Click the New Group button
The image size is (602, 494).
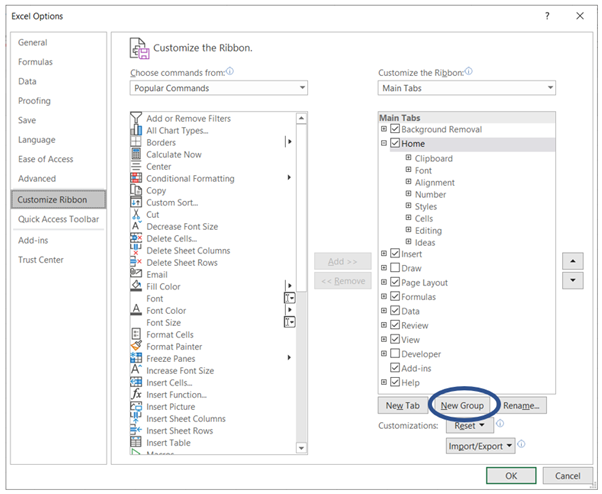point(462,405)
